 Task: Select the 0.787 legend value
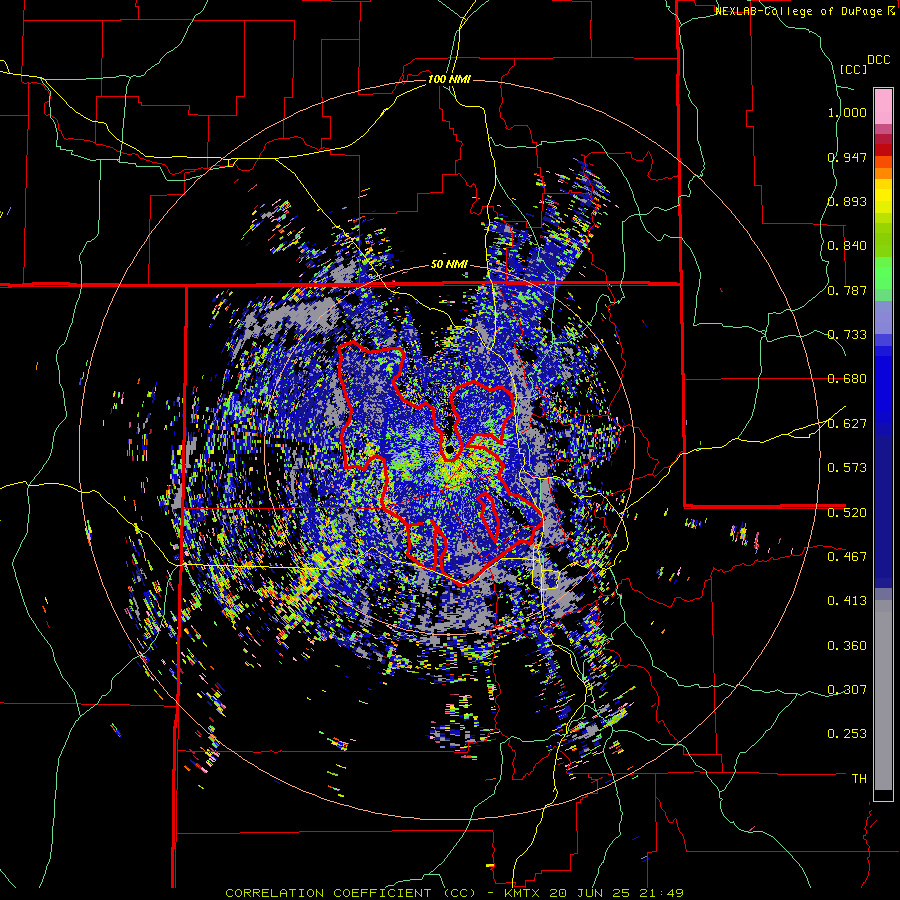[x=847, y=290]
